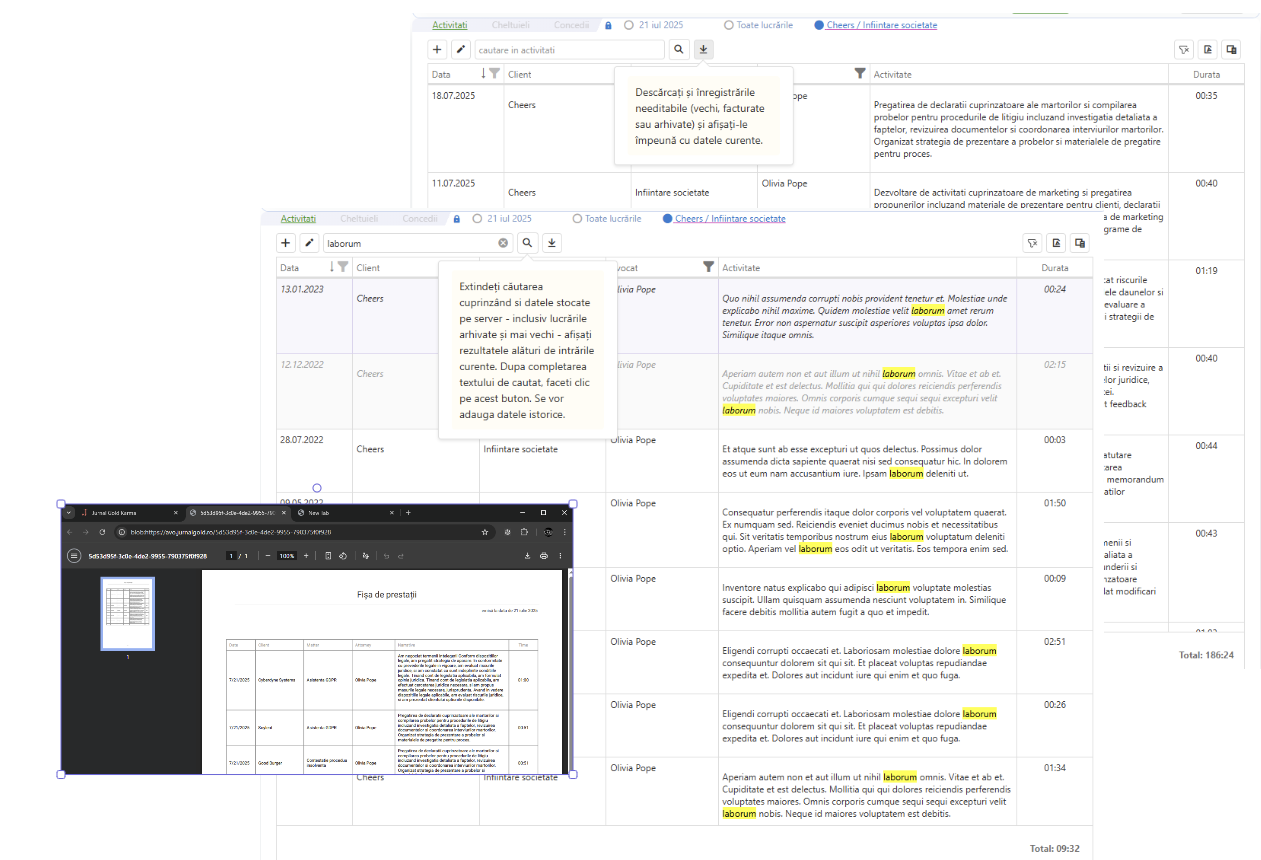This screenshot has width=1261, height=860.
Task: Click the print icon in the PDF viewer
Action: 544,556
